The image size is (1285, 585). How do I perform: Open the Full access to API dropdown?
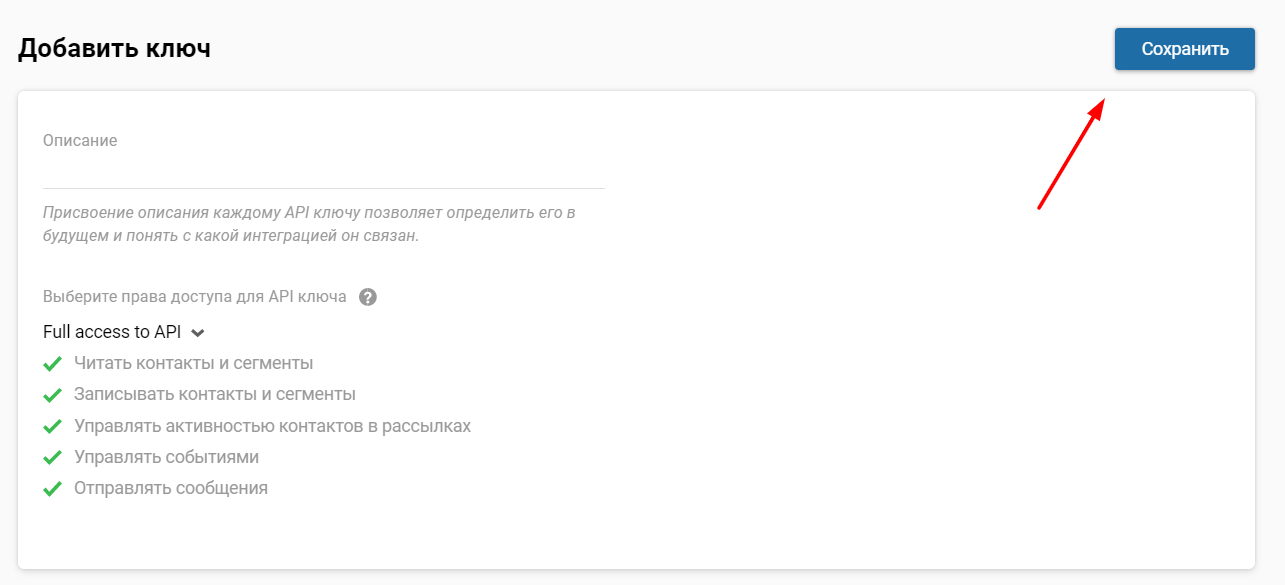tap(112, 332)
